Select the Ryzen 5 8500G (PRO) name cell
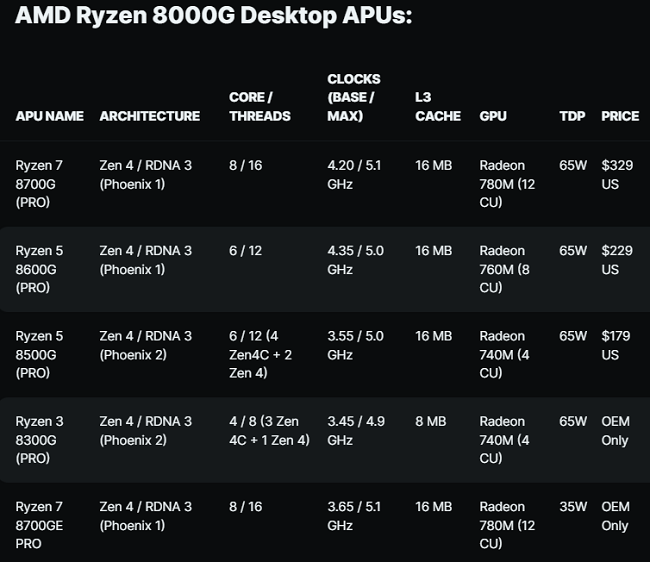Image resolution: width=650 pixels, height=562 pixels. coord(39,354)
